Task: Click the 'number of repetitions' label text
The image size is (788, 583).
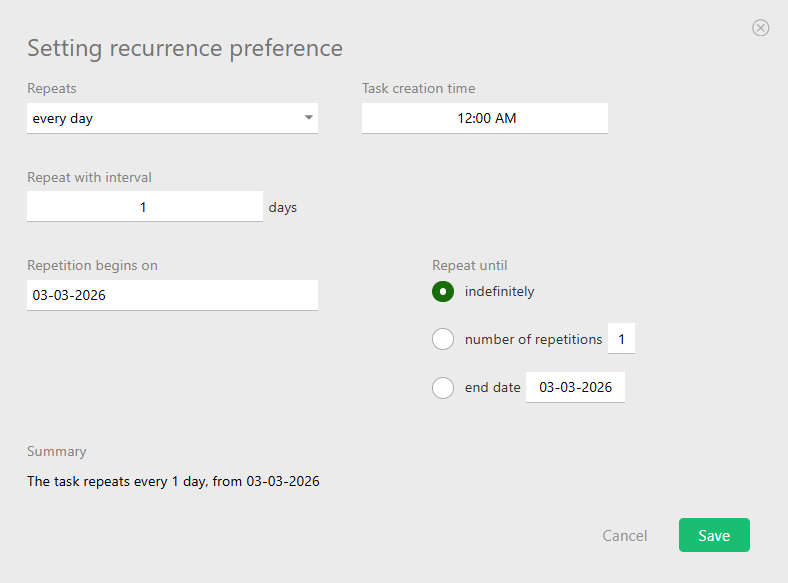Action: (x=533, y=339)
